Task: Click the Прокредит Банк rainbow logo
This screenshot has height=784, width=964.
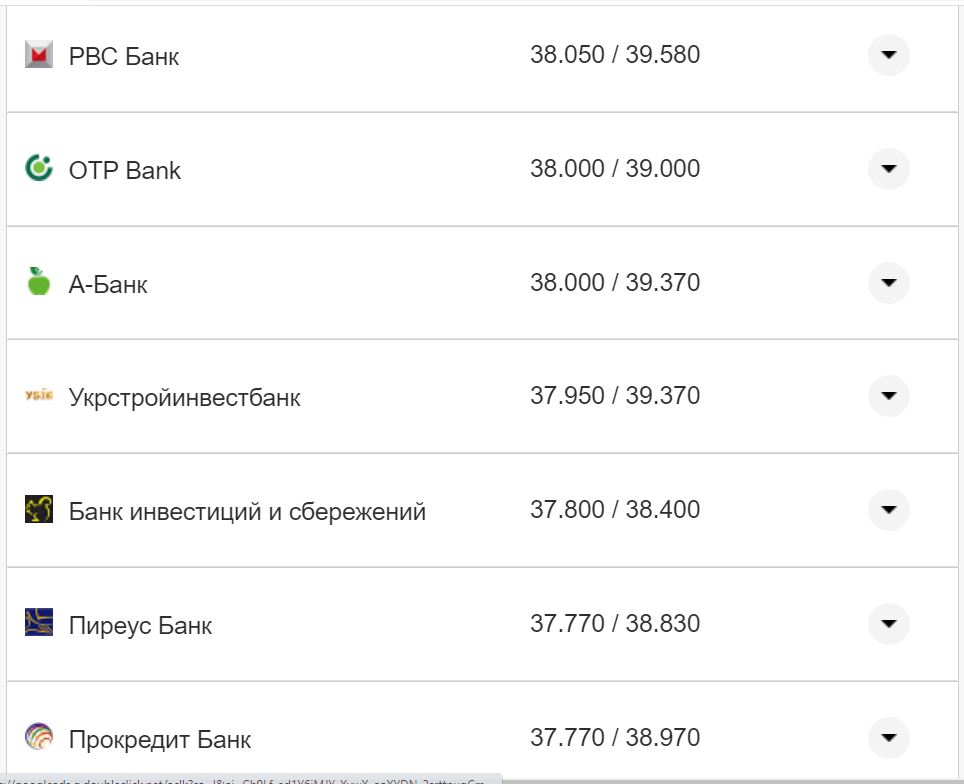Action: (x=38, y=737)
